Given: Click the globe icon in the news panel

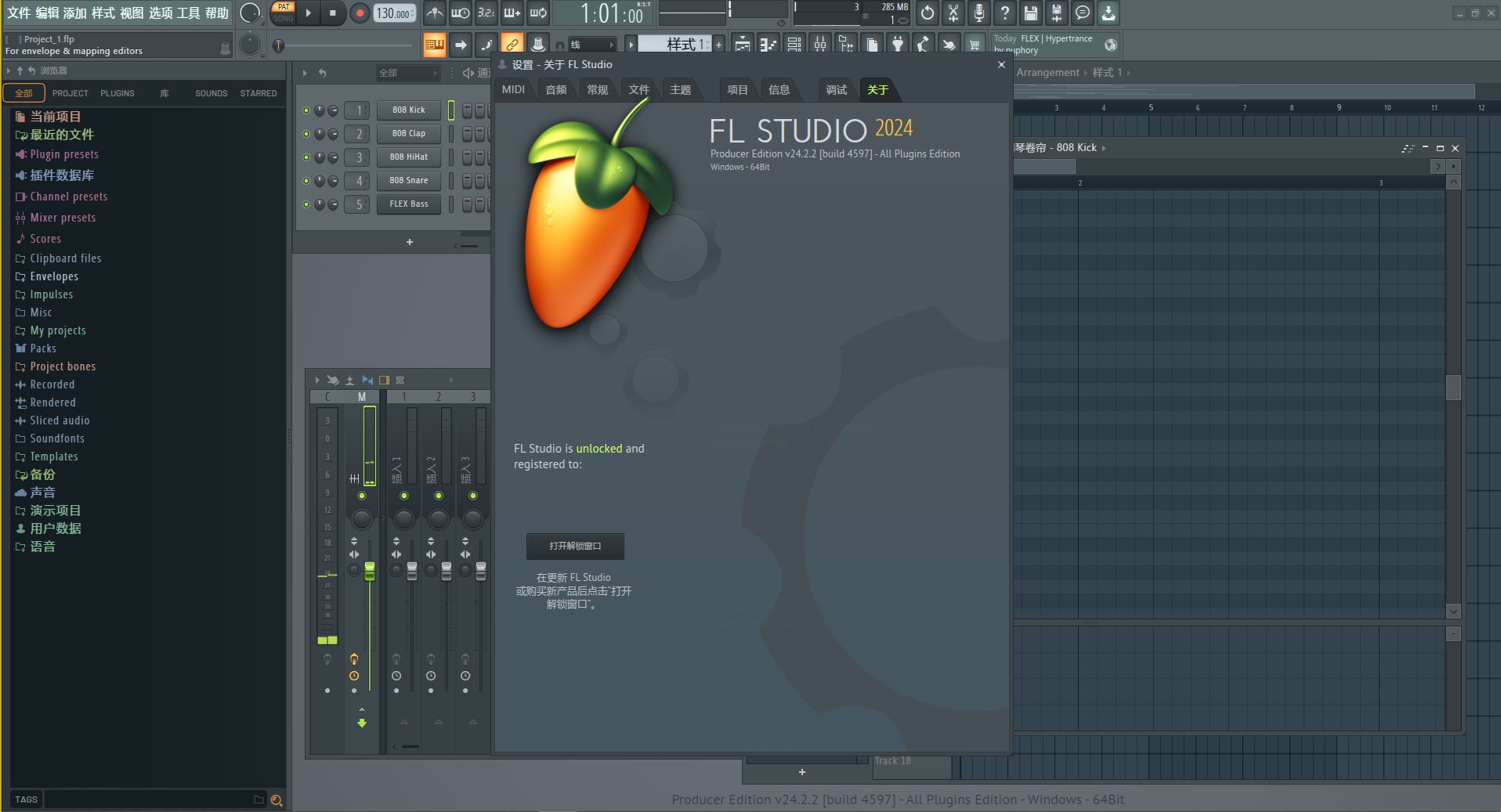Looking at the screenshot, I should pyautogui.click(x=1111, y=45).
